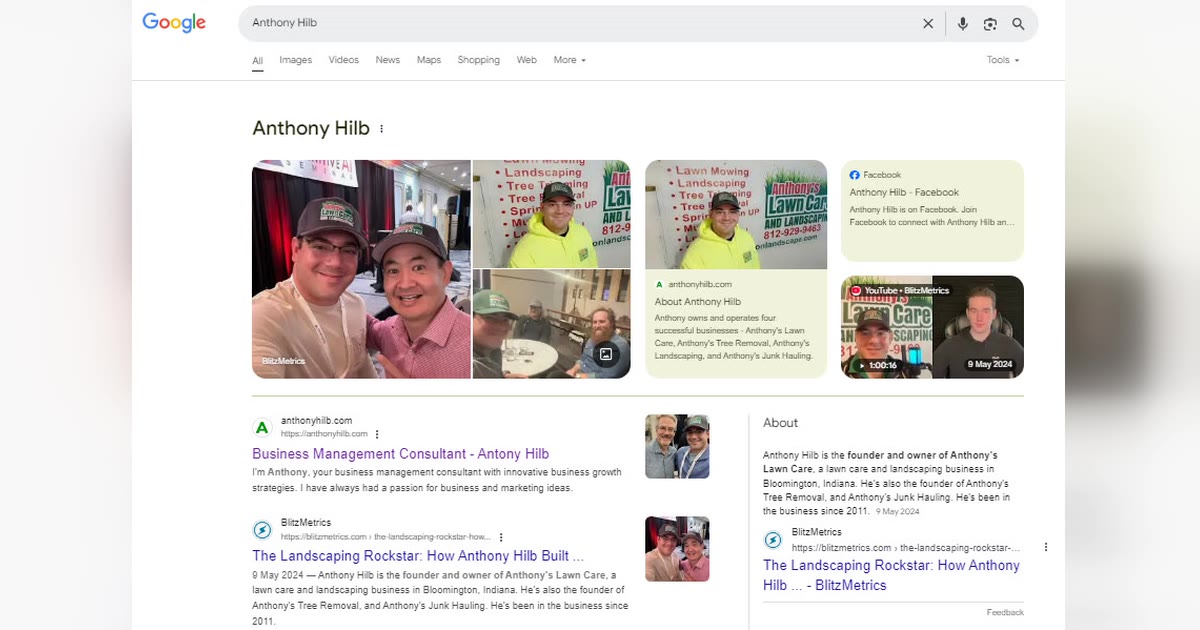The image size is (1200, 630).
Task: Switch to the Maps tab
Action: pos(429,60)
